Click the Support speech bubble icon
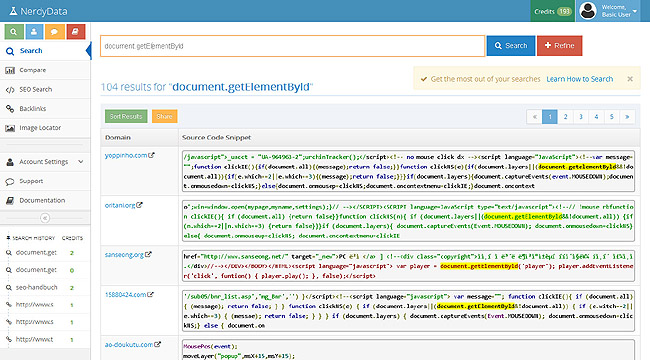This screenshot has height=360, width=650. click(x=10, y=182)
